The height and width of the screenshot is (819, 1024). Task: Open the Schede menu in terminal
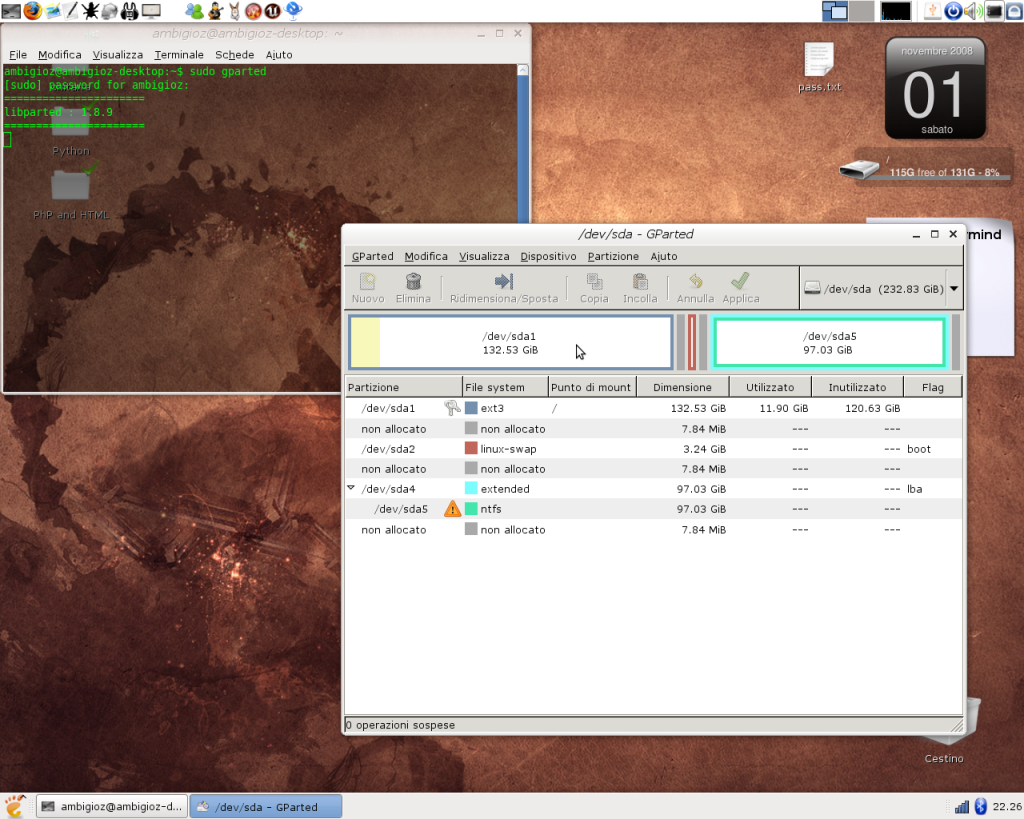pos(235,55)
